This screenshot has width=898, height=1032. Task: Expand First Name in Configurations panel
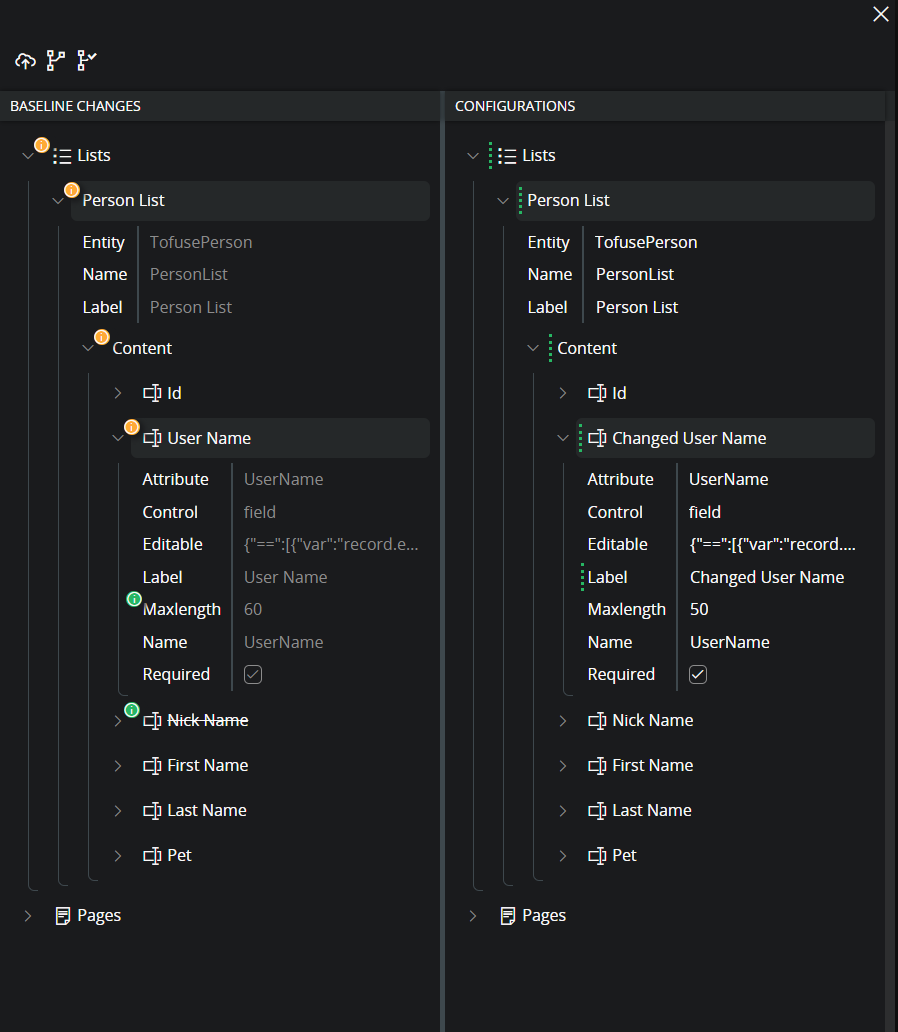coord(563,766)
